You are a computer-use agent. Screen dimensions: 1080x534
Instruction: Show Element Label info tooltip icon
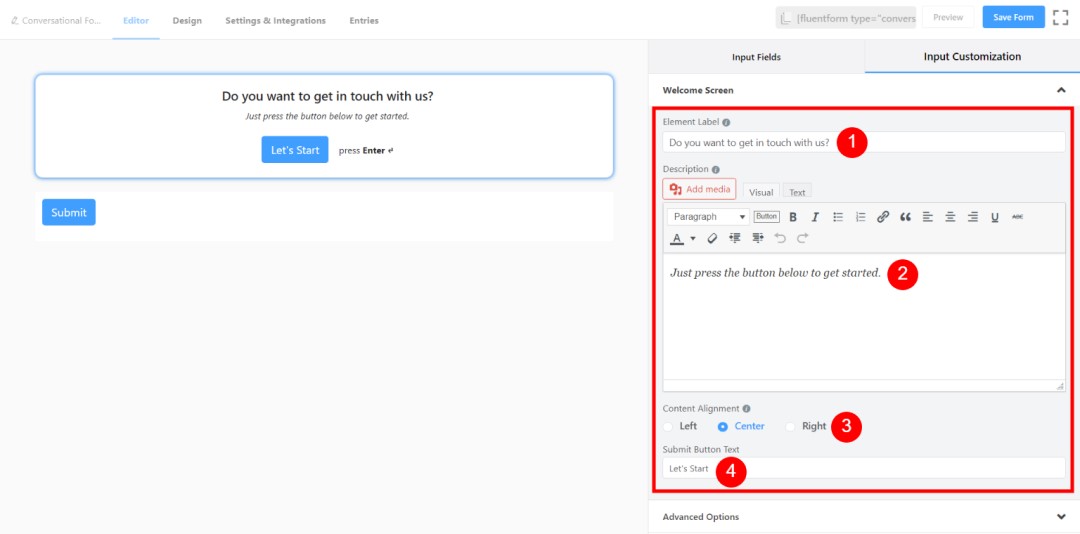726,122
